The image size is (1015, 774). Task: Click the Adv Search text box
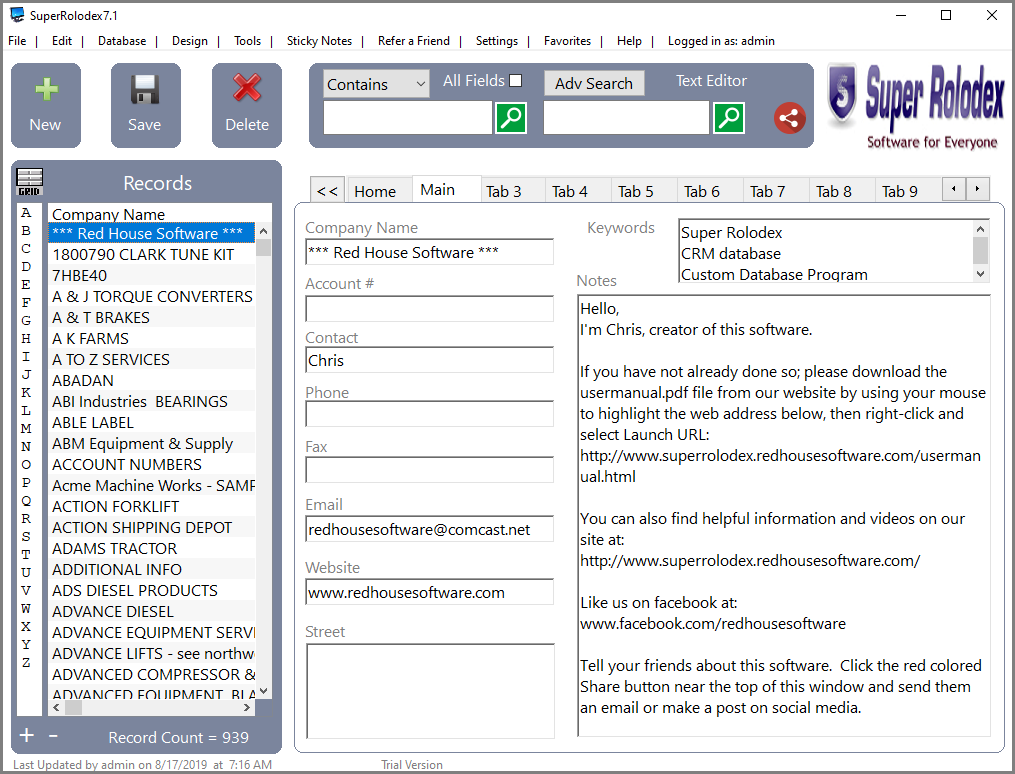626,118
